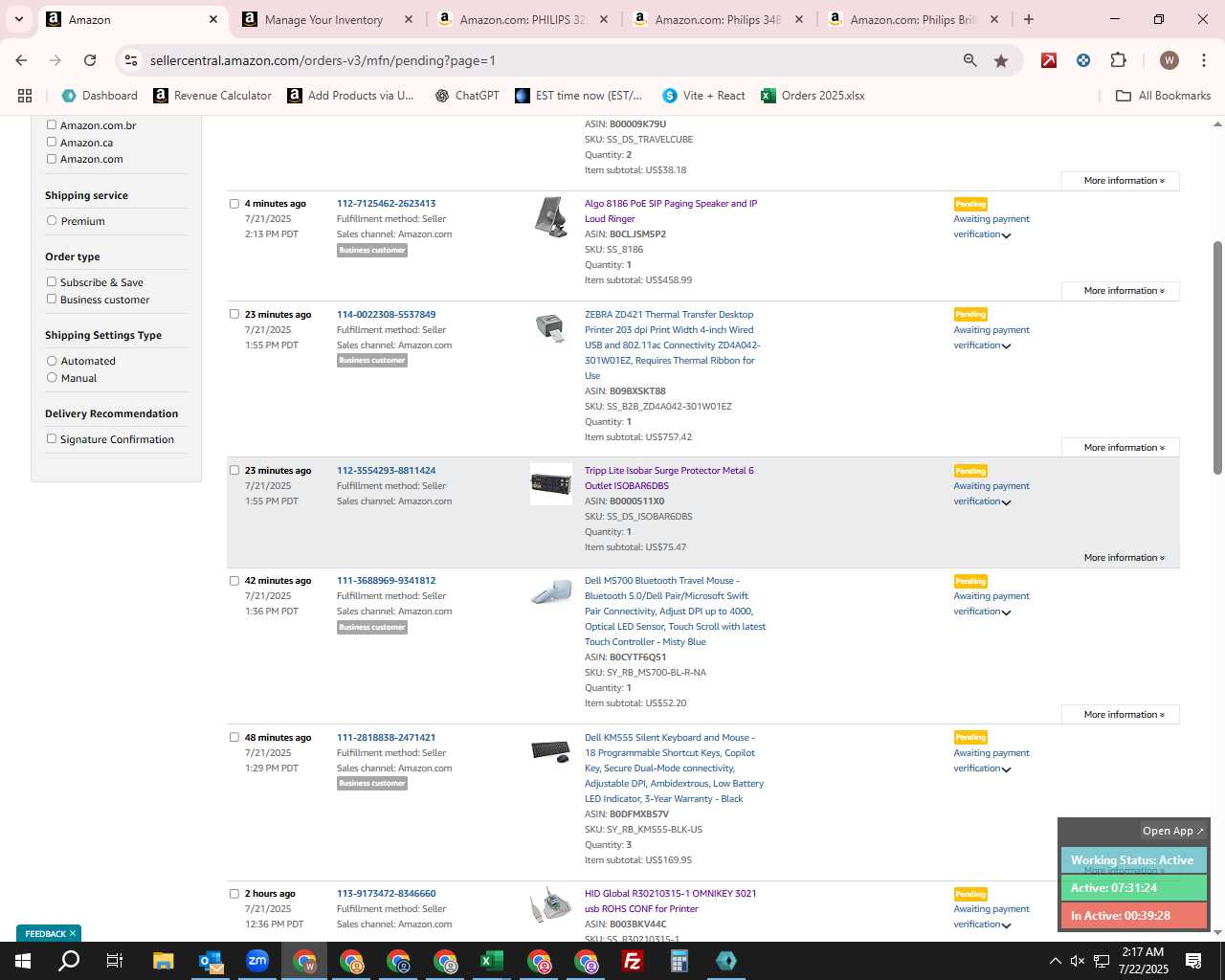Switch to Amazon.com: PHILIPS 32 tab

pyautogui.click(x=522, y=19)
